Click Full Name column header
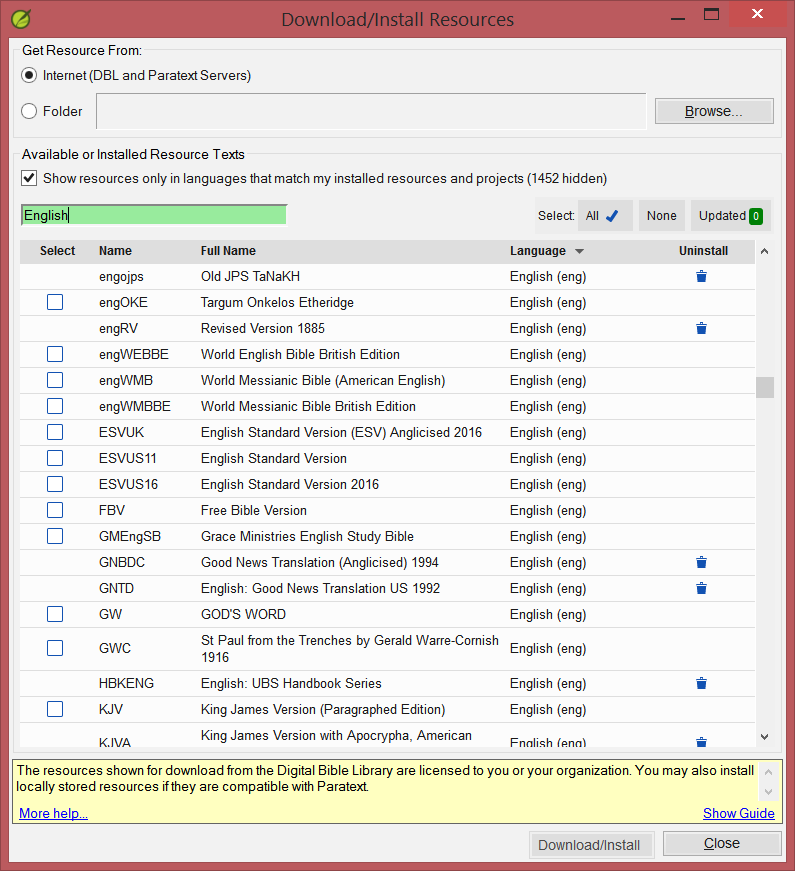 [228, 251]
